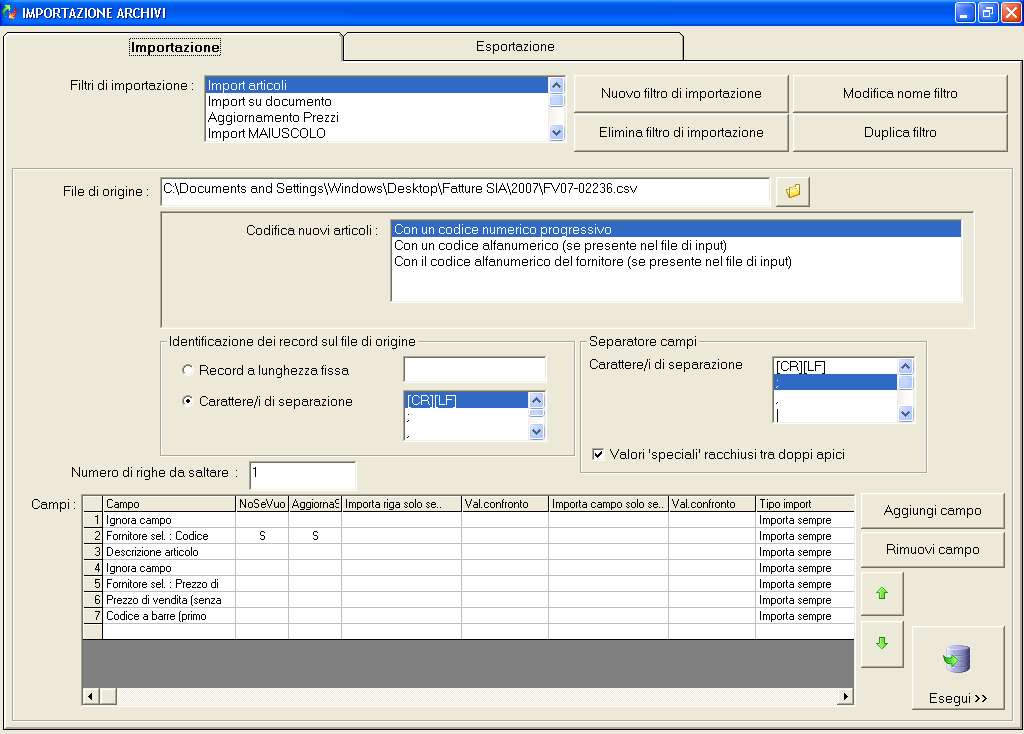Run the import with the Esegui button
Viewport: 1024px width, 734px height.
click(957, 669)
